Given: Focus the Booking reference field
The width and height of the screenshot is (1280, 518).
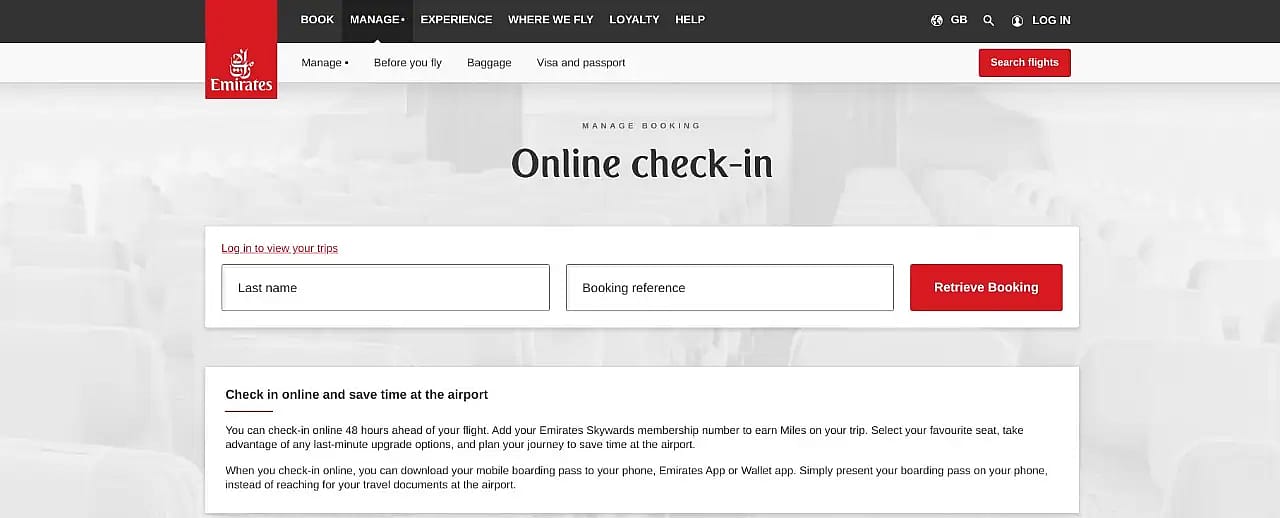Looking at the screenshot, I should [730, 288].
